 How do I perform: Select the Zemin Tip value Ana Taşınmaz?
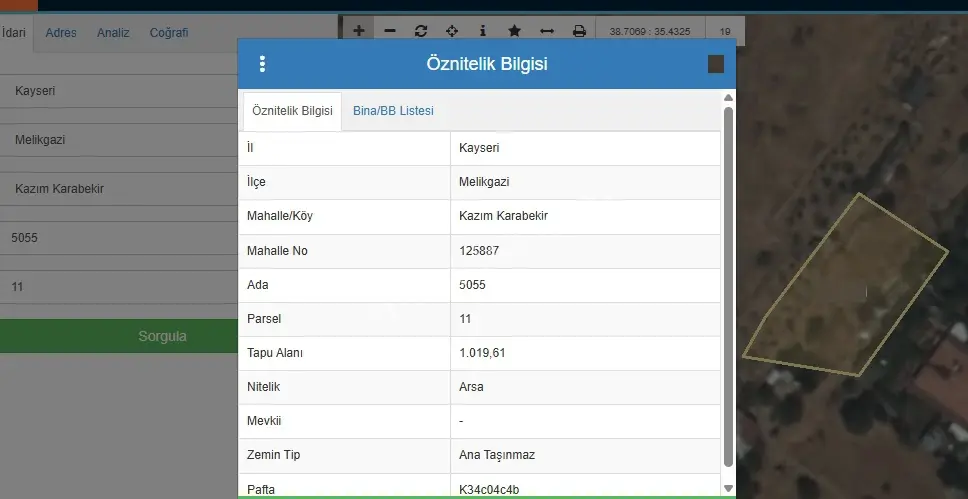(497, 455)
